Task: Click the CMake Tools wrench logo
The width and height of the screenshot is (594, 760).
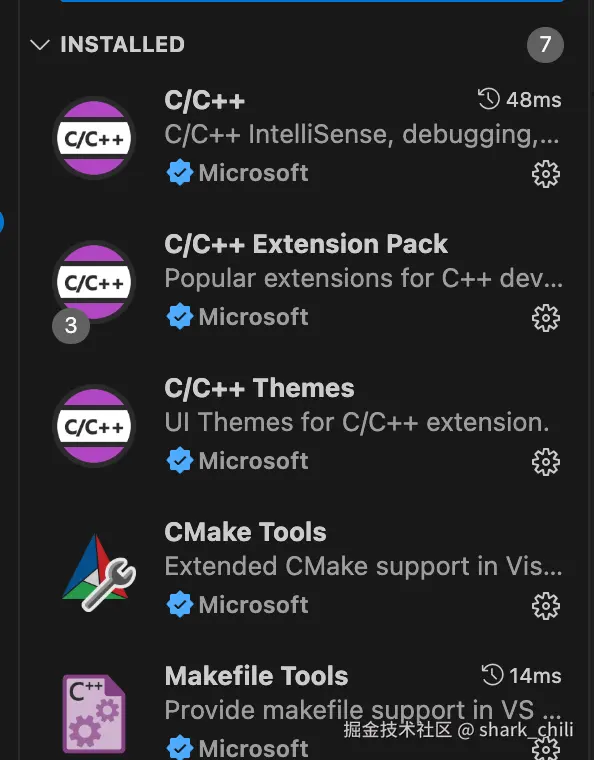Action: pos(99,572)
